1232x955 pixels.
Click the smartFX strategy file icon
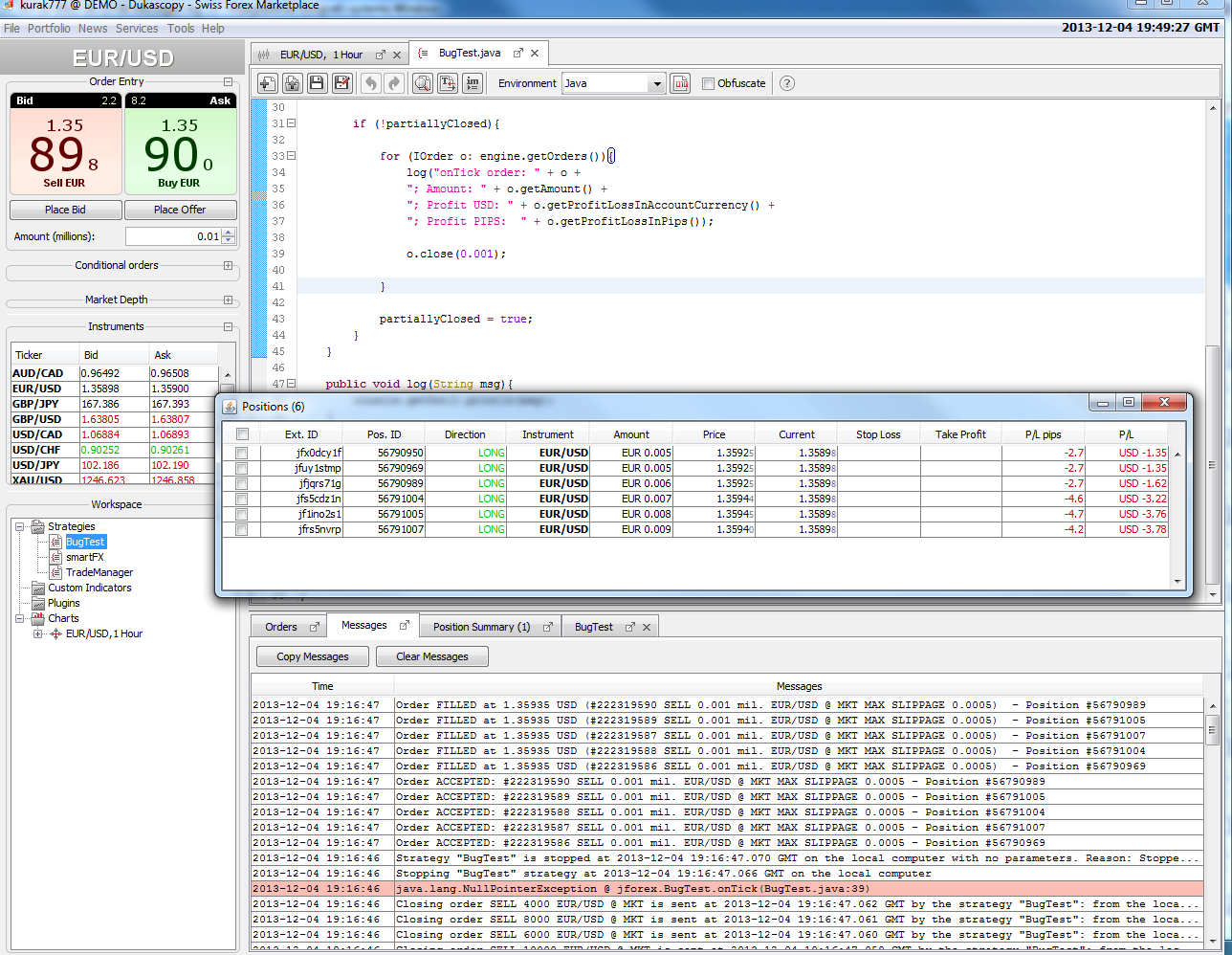pyautogui.click(x=56, y=557)
